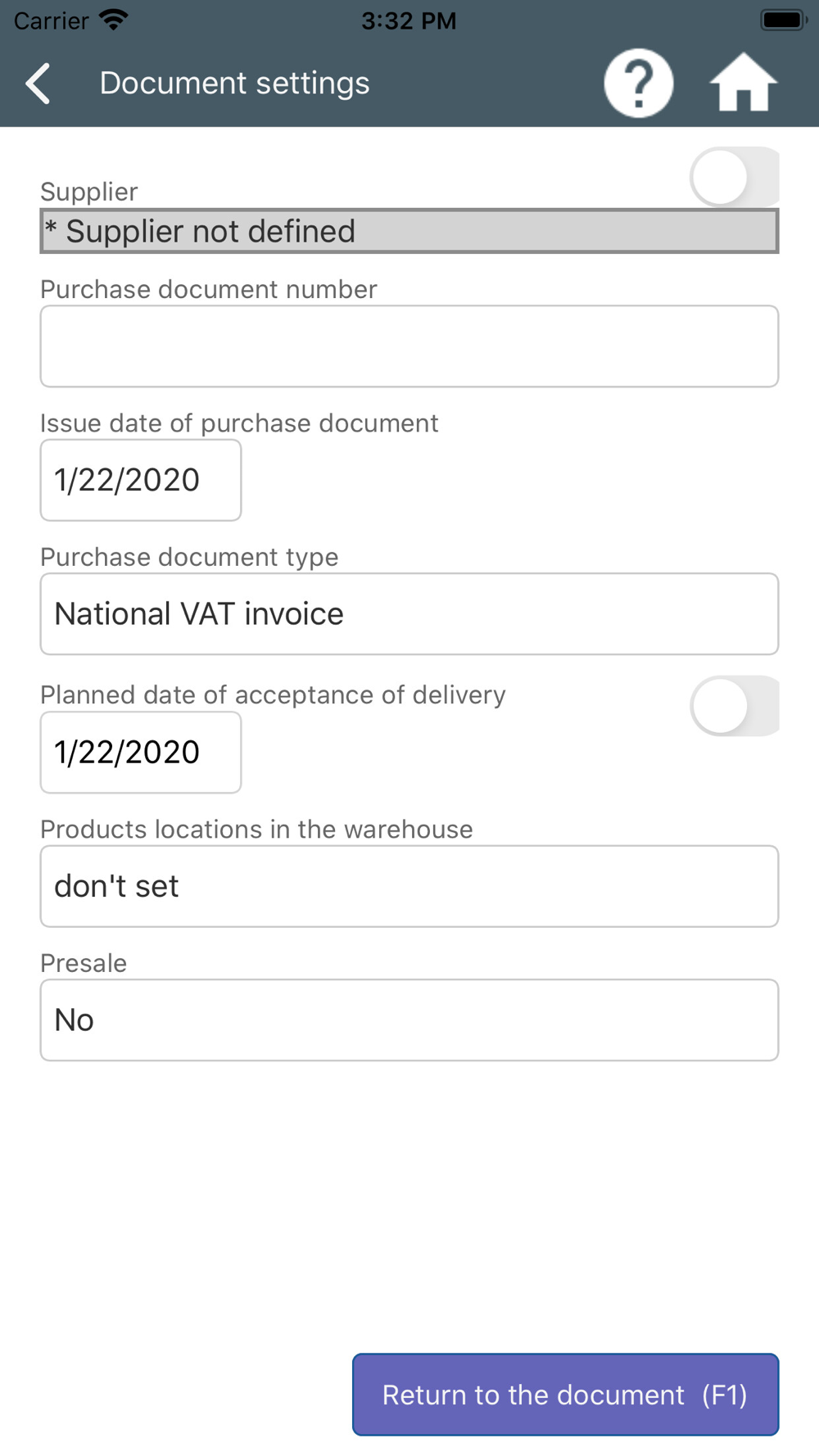This screenshot has height=1456, width=819.
Task: Tap the Carrier text in the status bar
Action: pyautogui.click(x=51, y=20)
